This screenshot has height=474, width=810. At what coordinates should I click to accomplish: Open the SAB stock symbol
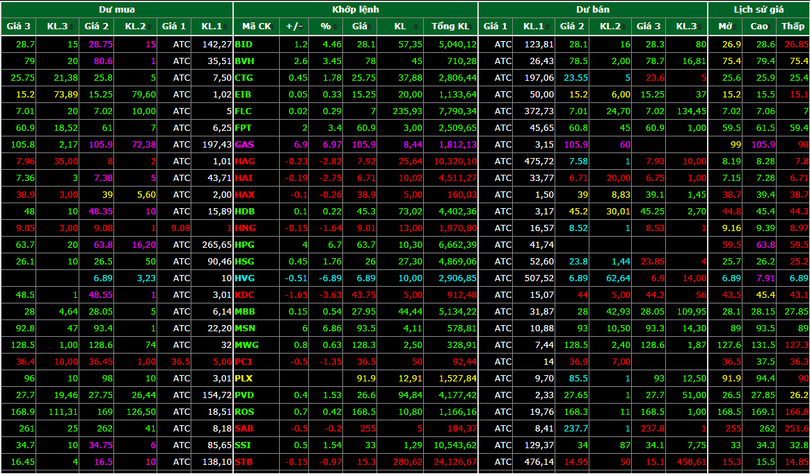244,427
